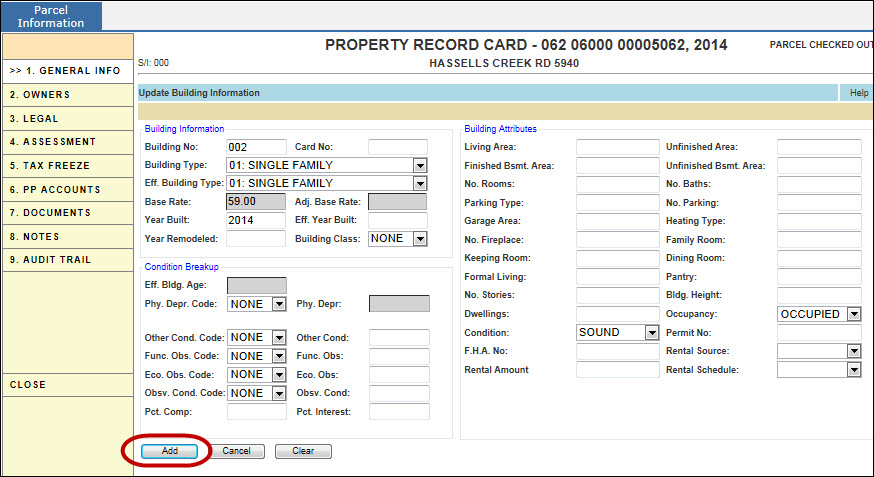Click the Add button
874x477 pixels.
pos(170,451)
